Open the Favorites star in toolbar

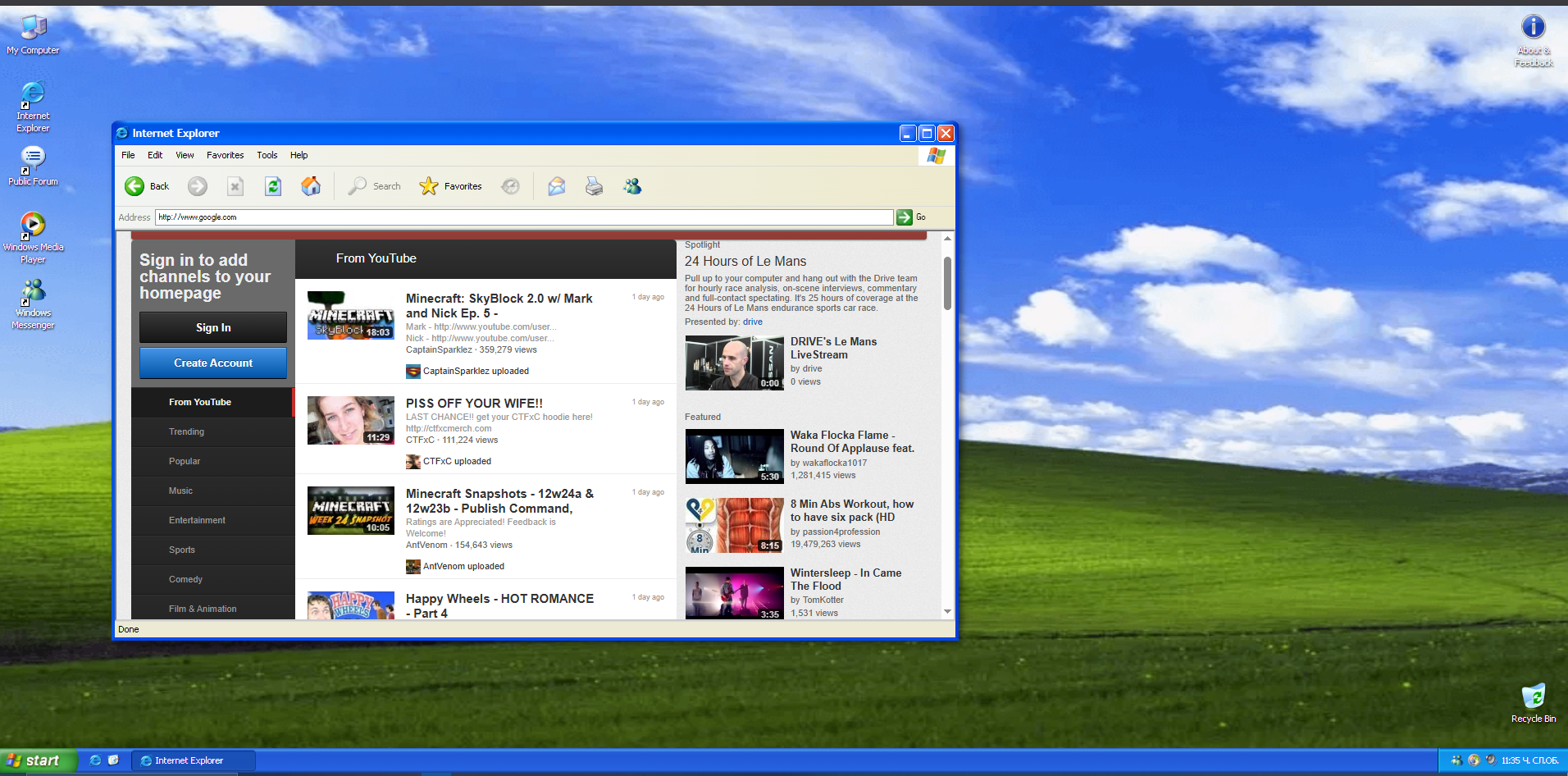point(429,186)
